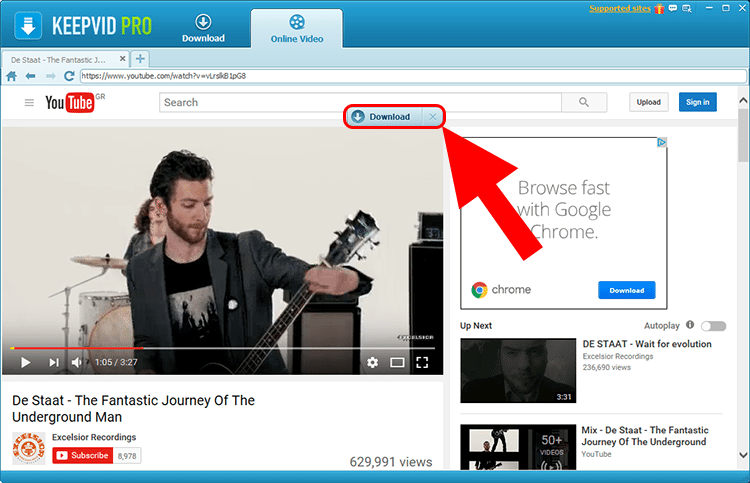Click the Chrome ad's blue Download button
Screen dimensions: 750x483
click(x=627, y=290)
